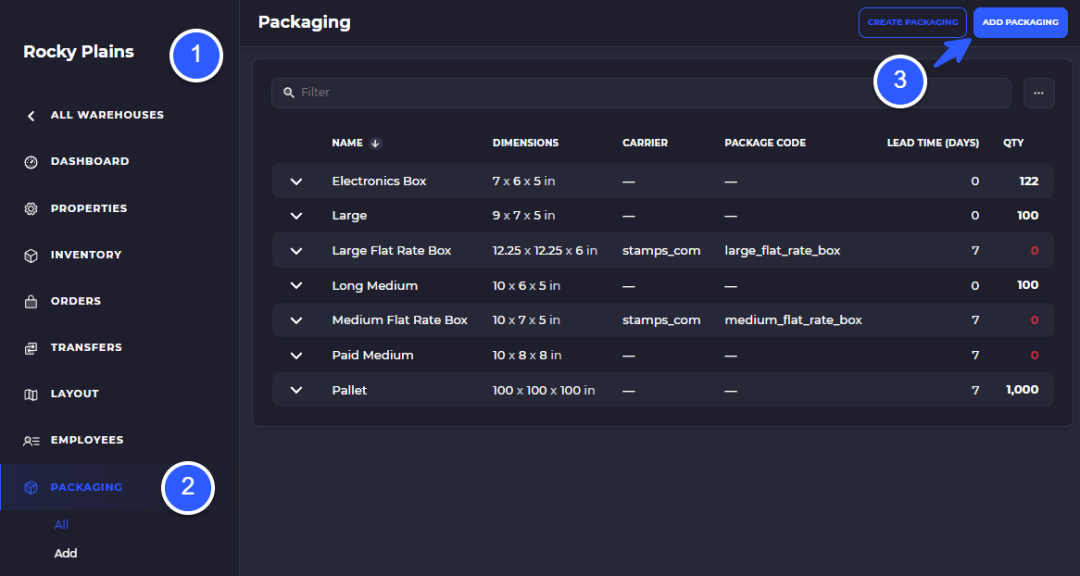Expand the Medium Flat Rate Box row

coord(296,320)
